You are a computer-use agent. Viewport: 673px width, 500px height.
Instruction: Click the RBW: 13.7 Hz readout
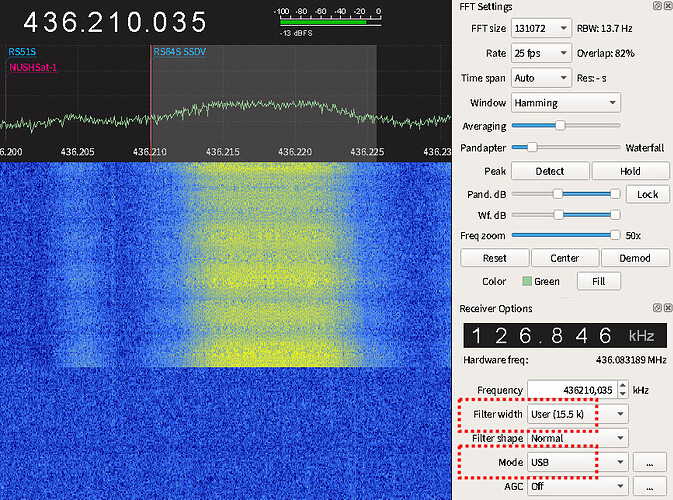pos(604,29)
